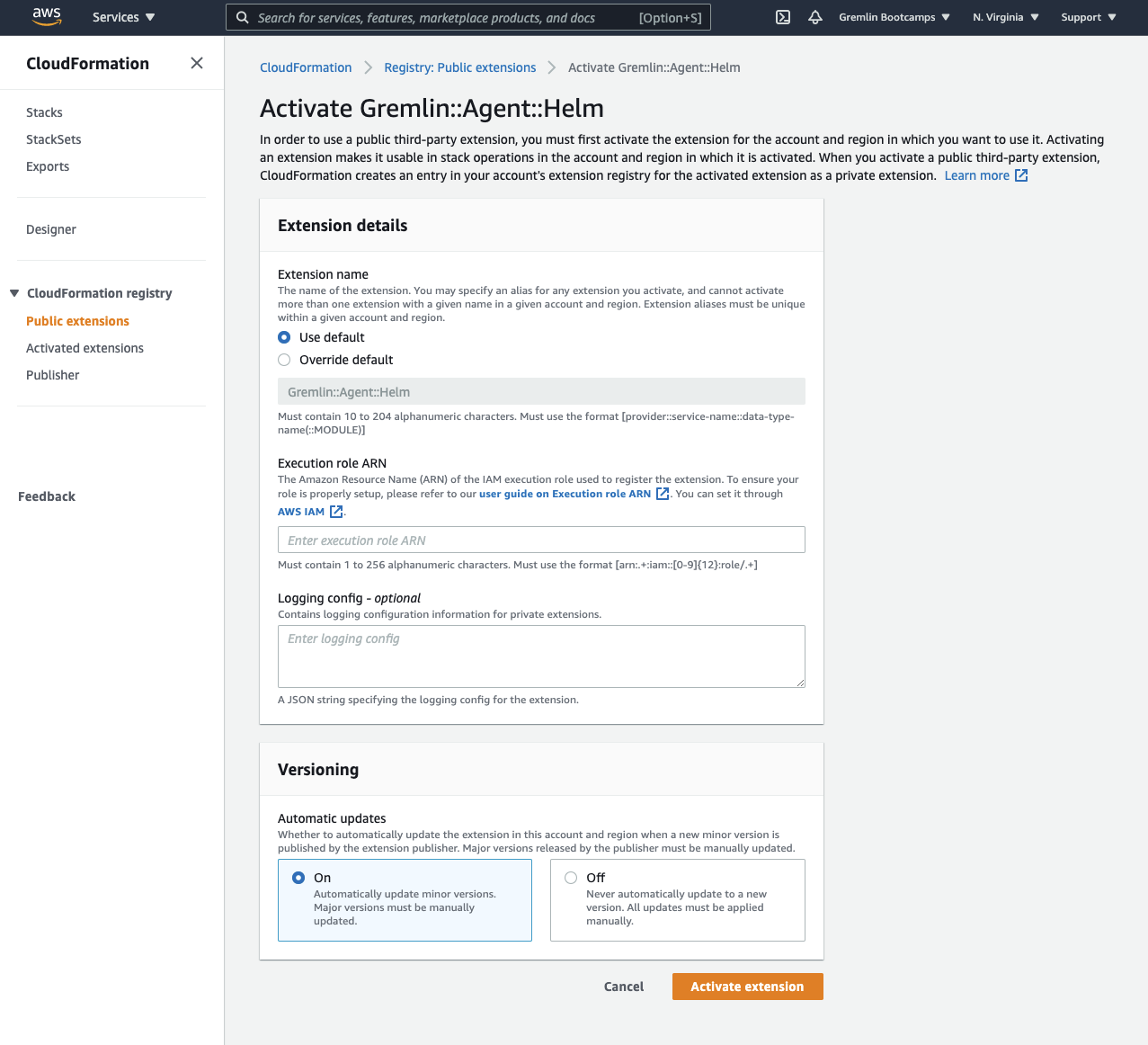
Task: Click the CloudFormation breadcrumb link
Action: [306, 67]
